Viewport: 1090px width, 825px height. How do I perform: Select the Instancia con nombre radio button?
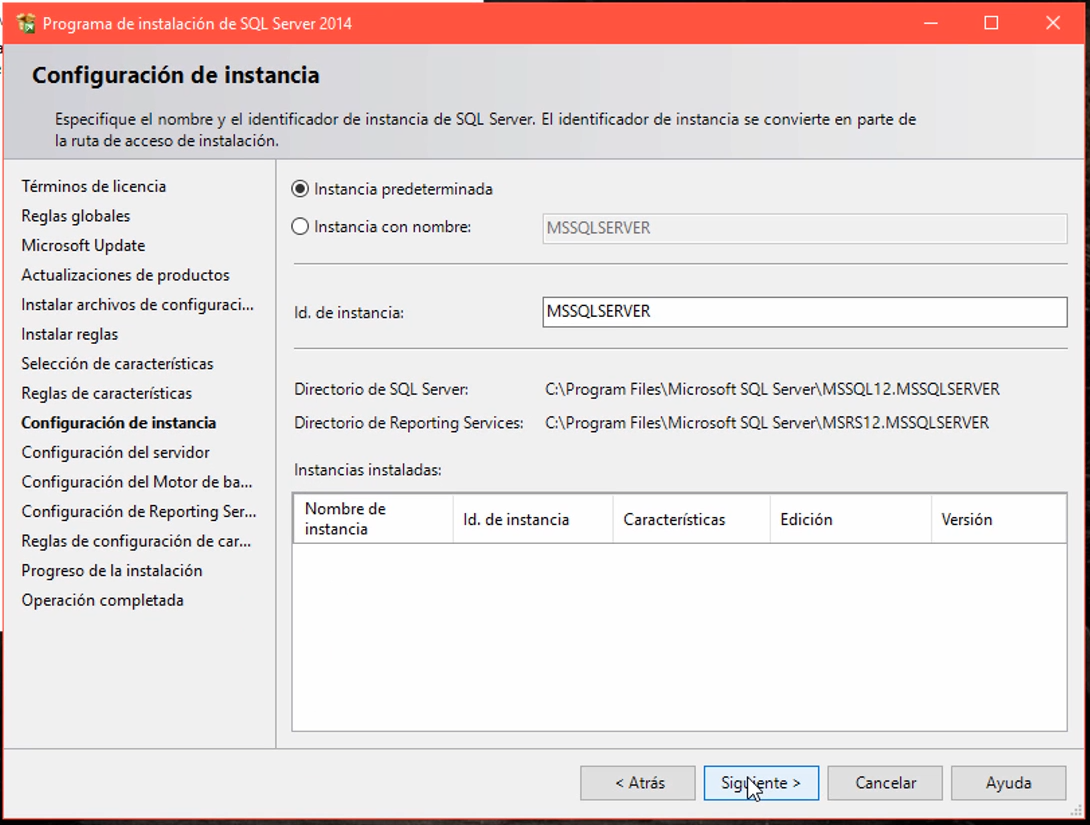[298, 227]
